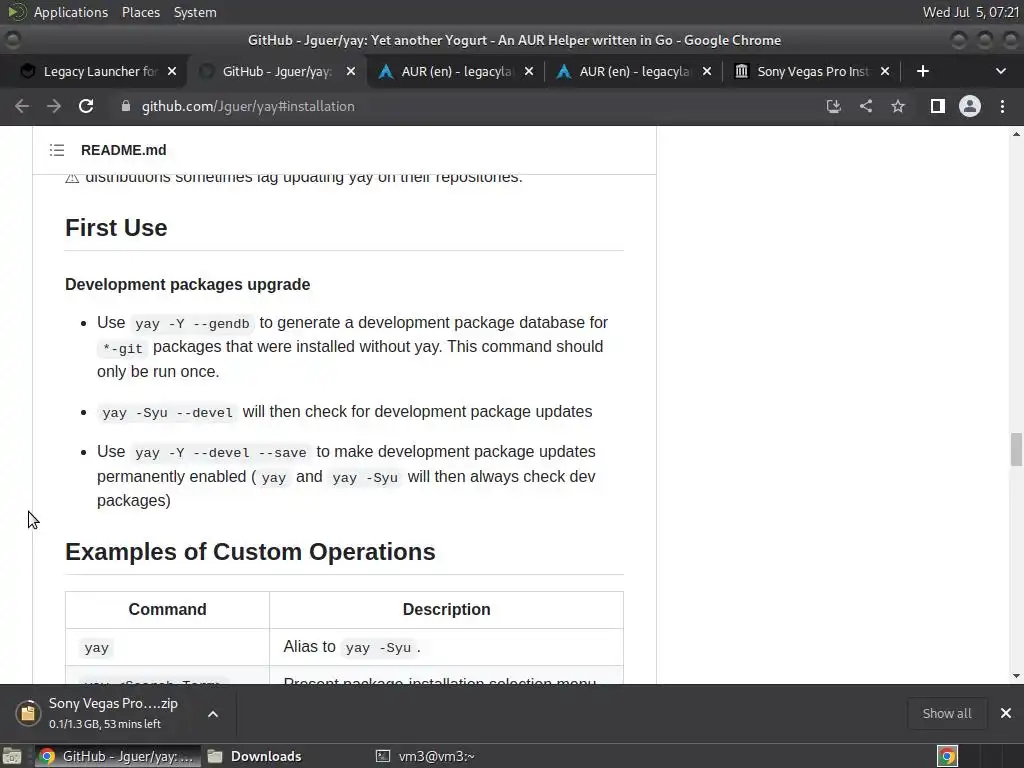Viewport: 1024px width, 768px height.
Task: Click Development packages upgrade subheading
Action: (187, 285)
